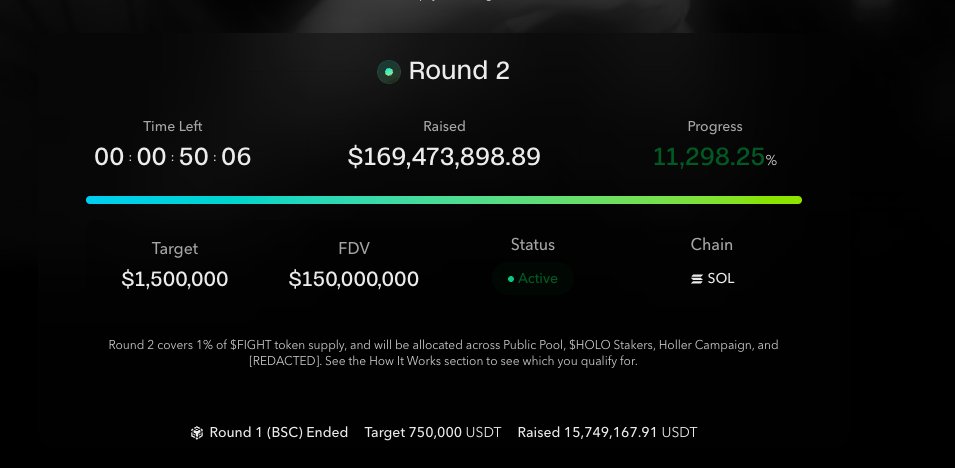The height and width of the screenshot is (468, 955).
Task: Open the Round 1 (BSC) Ended entry
Action: point(278,433)
